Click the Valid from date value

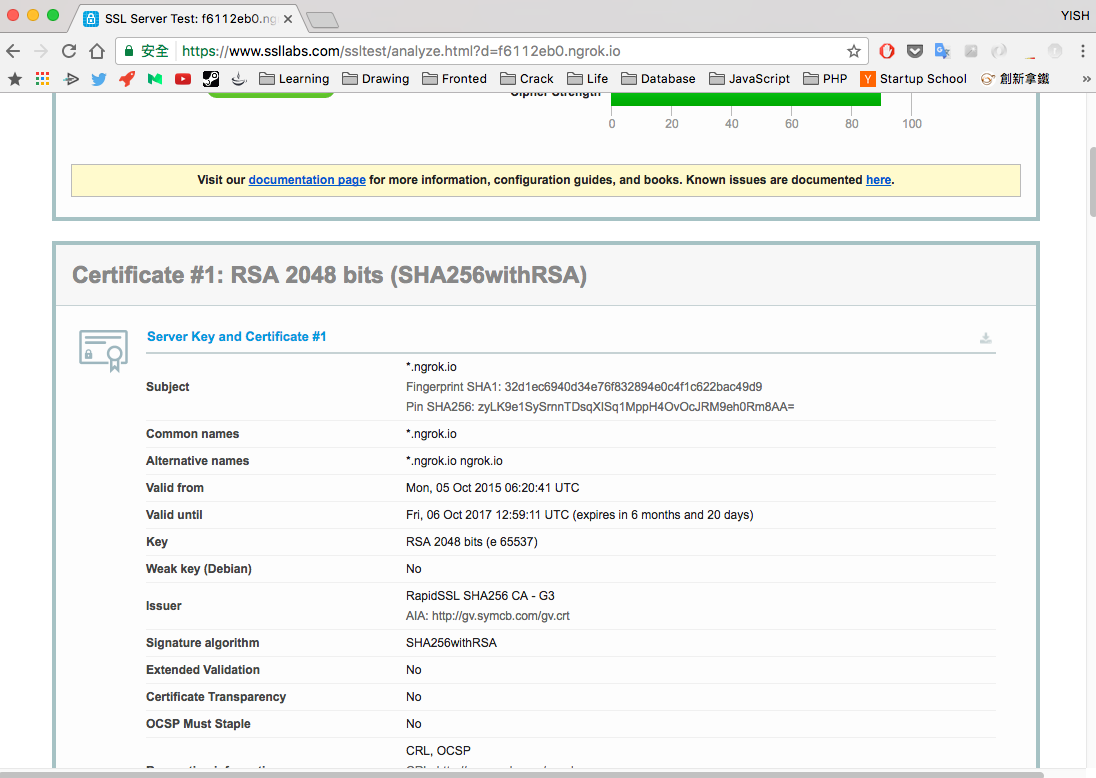pyautogui.click(x=493, y=488)
